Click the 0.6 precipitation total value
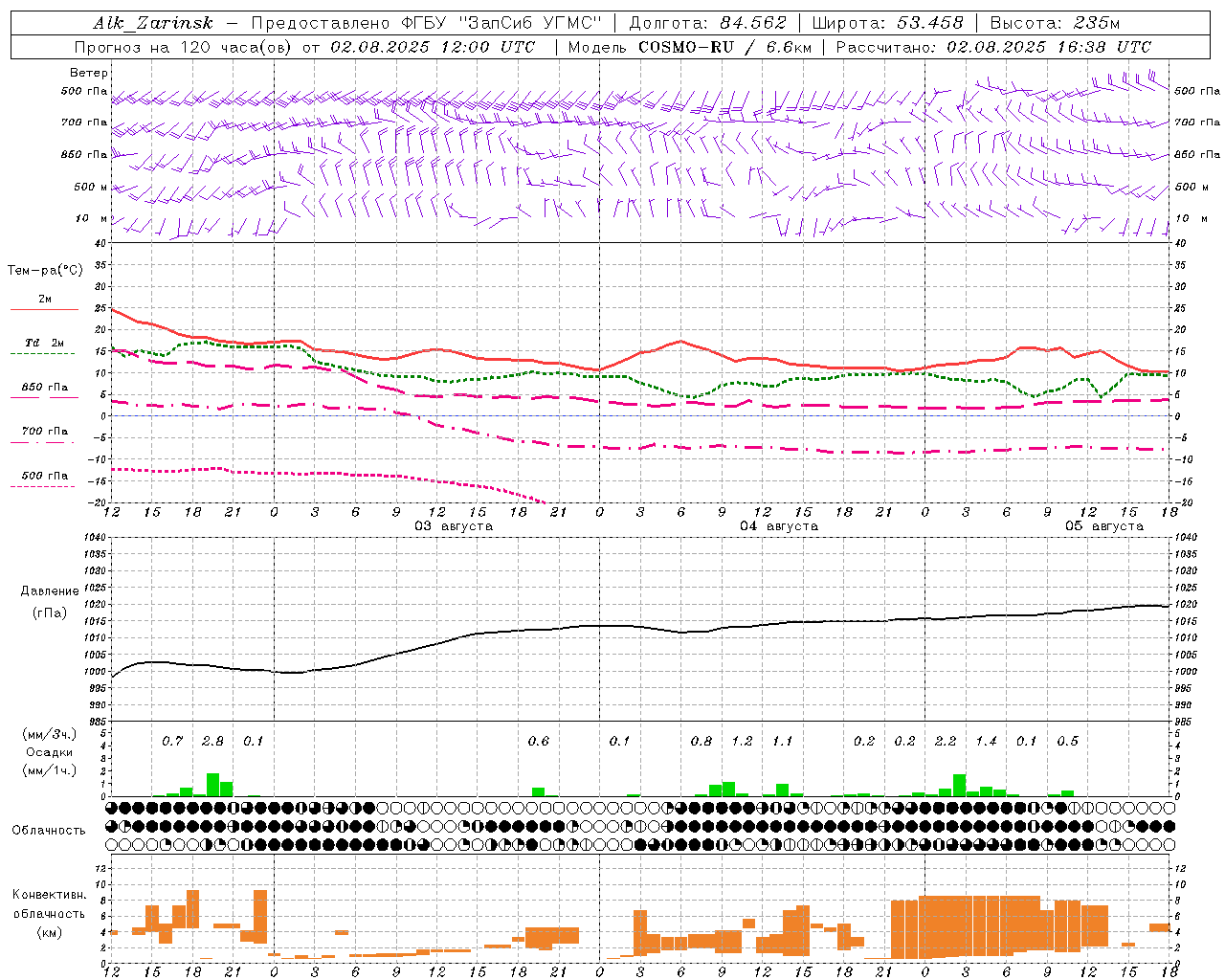 point(539,741)
